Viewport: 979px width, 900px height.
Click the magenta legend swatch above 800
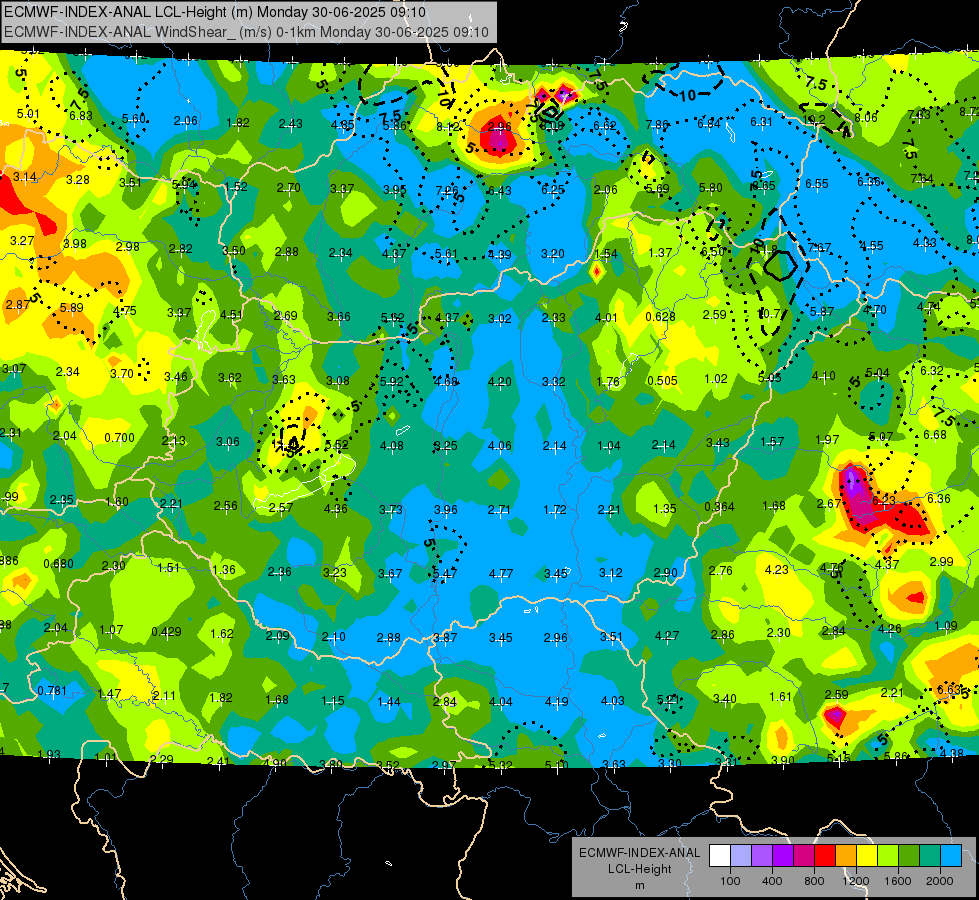pos(804,855)
